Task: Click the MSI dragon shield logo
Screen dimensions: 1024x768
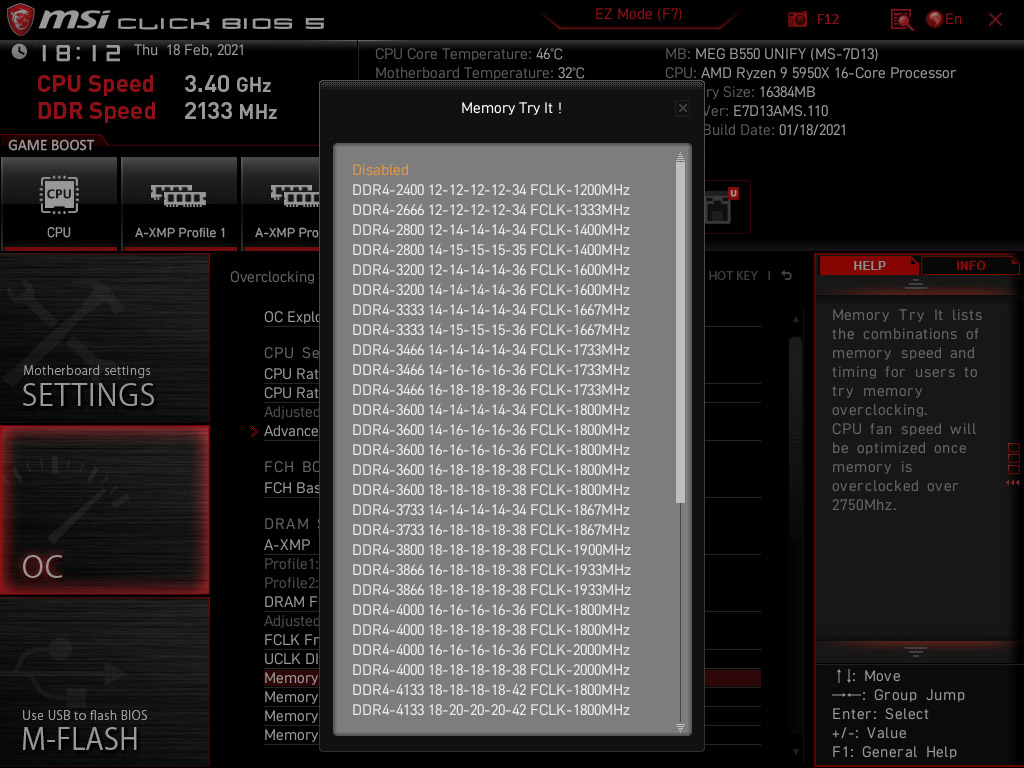Action: [20, 20]
